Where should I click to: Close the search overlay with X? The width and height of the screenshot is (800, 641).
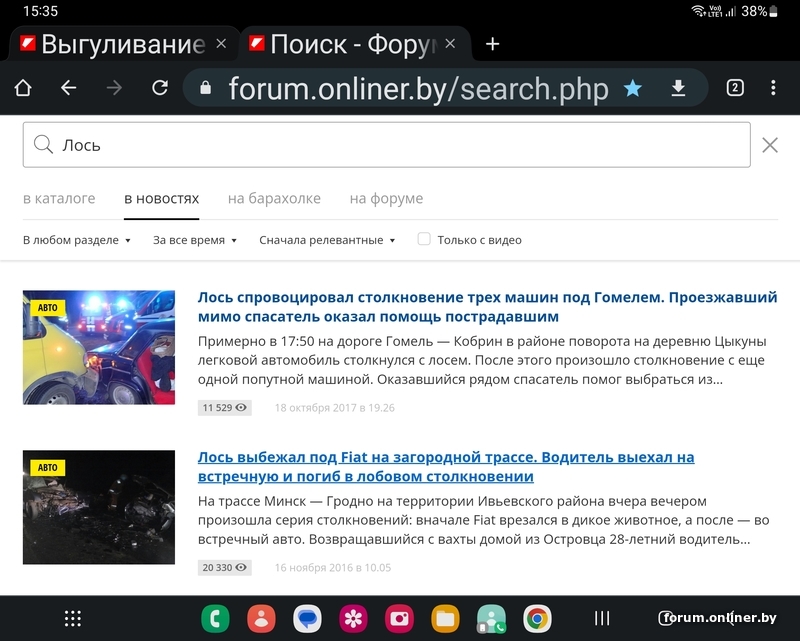[770, 145]
